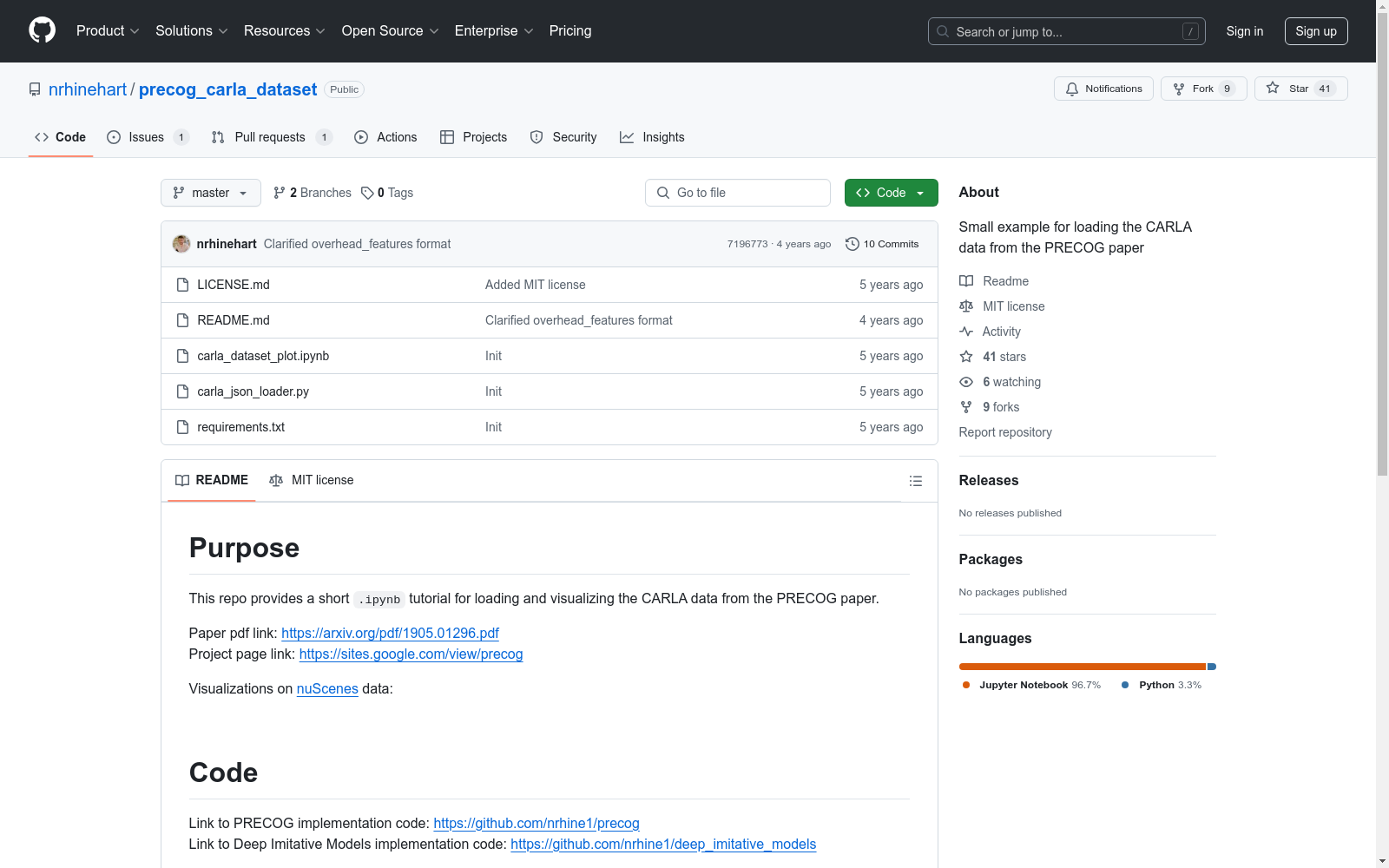Open the Added MIT license commit message
The height and width of the screenshot is (868, 1389).
pos(536,285)
